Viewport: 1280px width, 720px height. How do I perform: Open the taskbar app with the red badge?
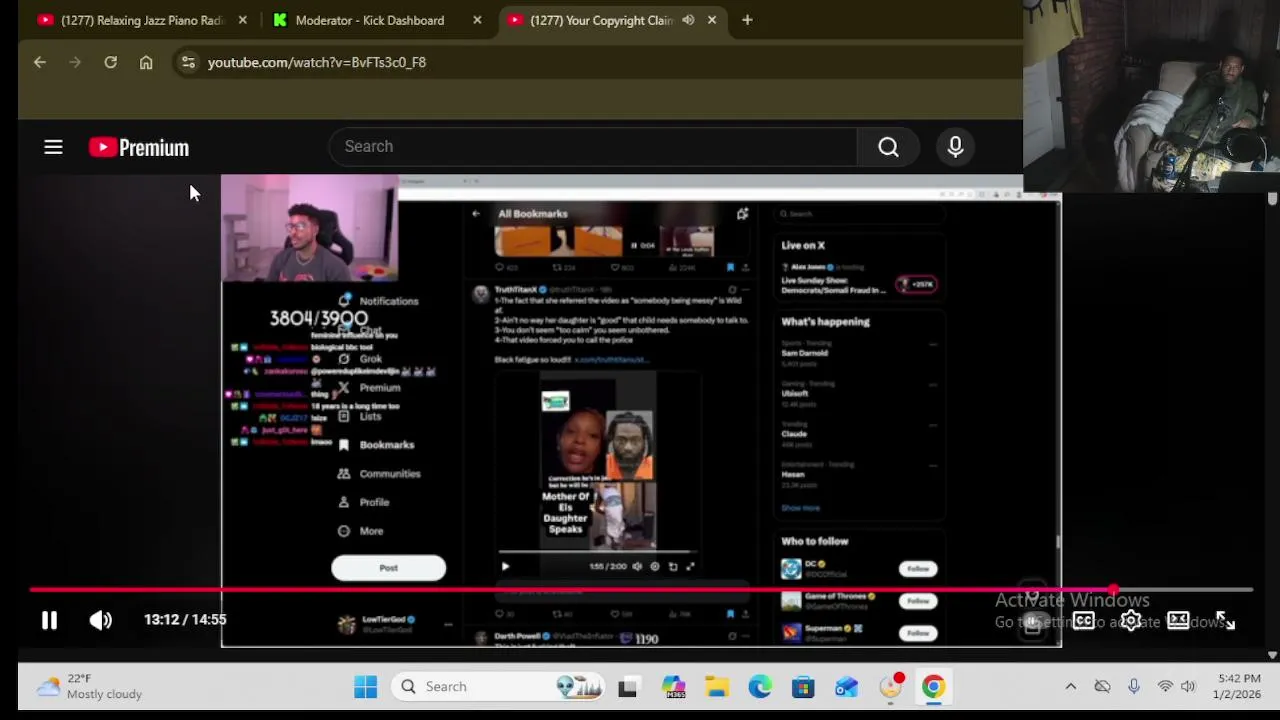(890, 686)
